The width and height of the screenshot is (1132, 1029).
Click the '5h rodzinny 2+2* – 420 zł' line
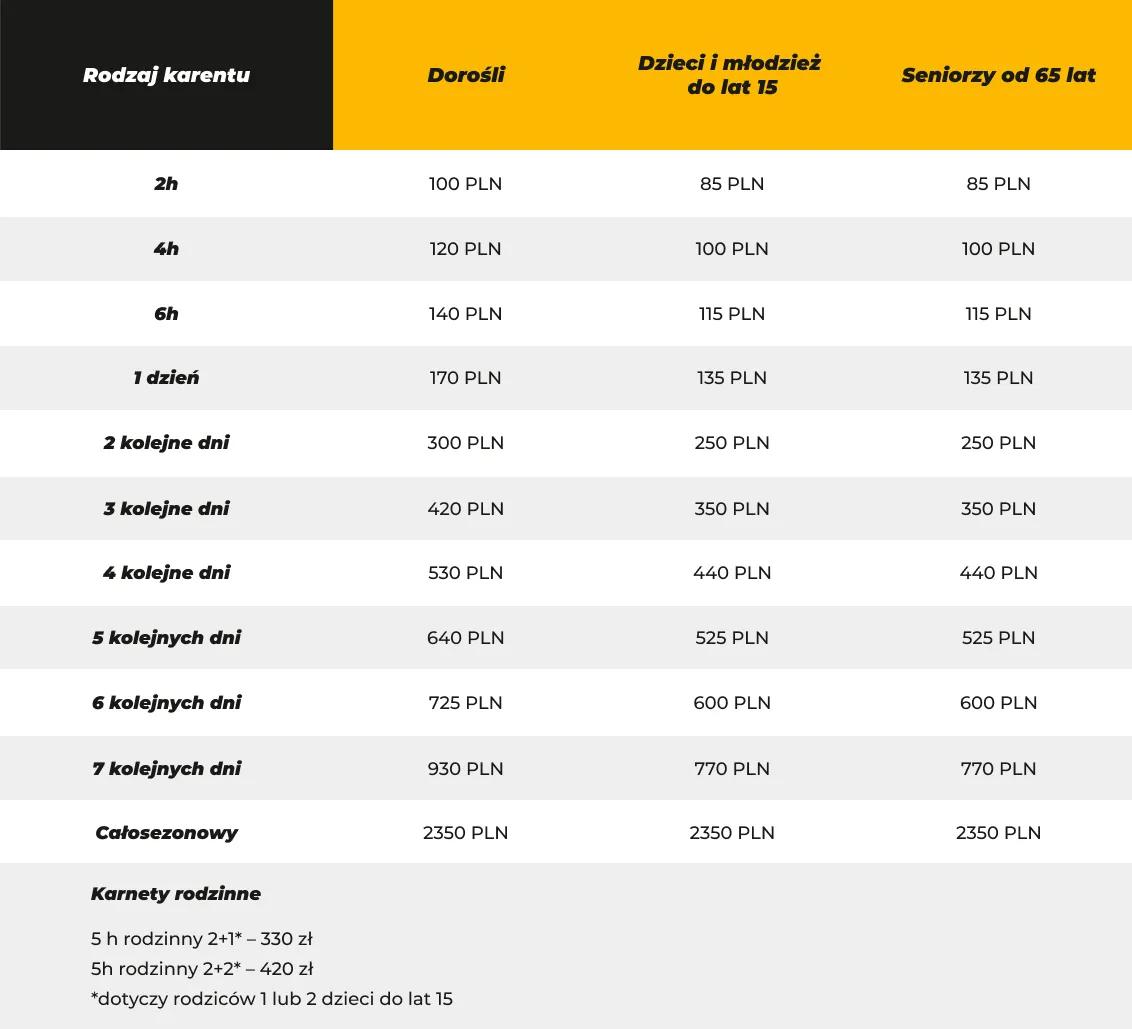[202, 969]
